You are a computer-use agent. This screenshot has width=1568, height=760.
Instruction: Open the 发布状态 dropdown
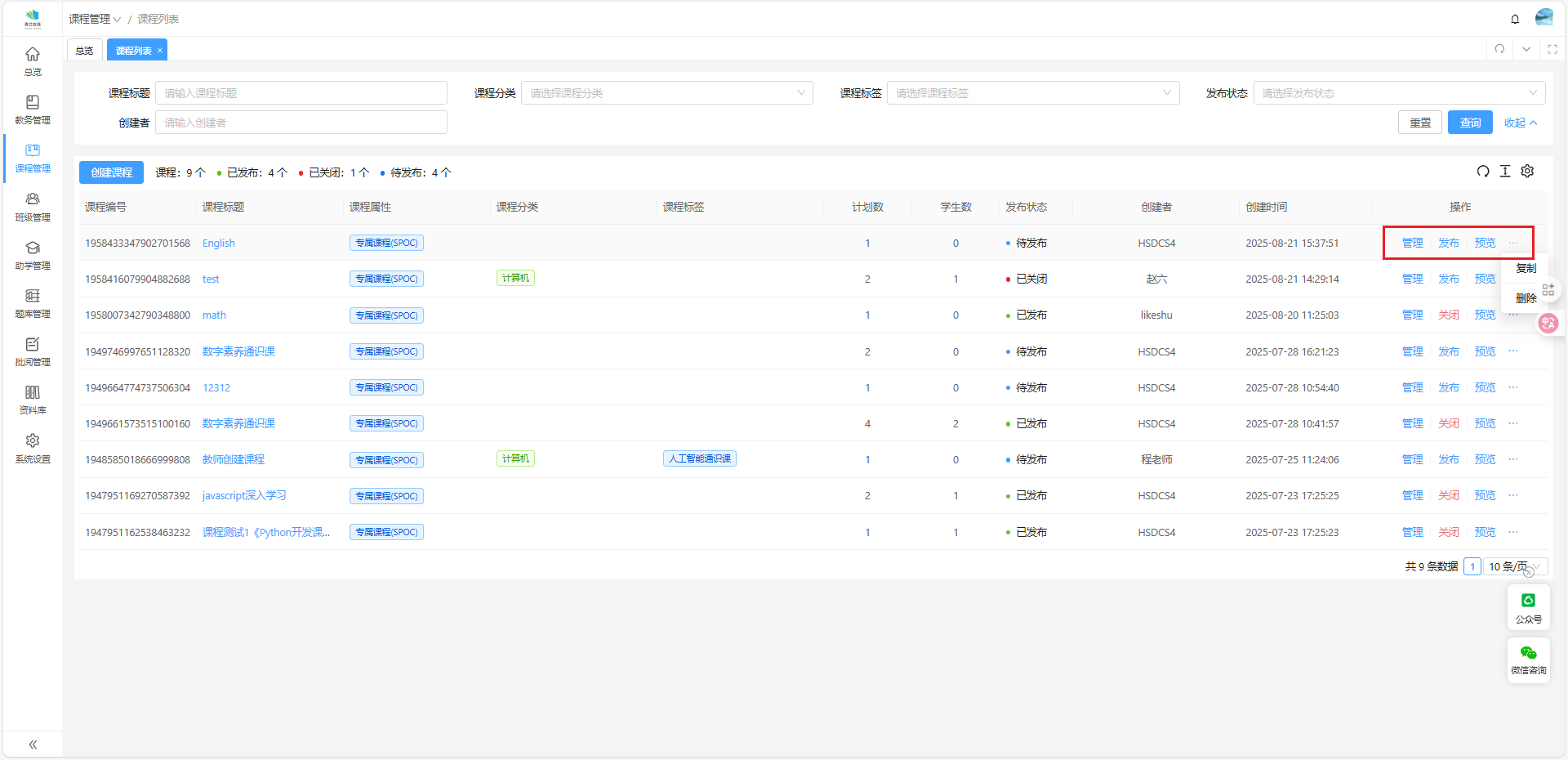[x=1398, y=93]
